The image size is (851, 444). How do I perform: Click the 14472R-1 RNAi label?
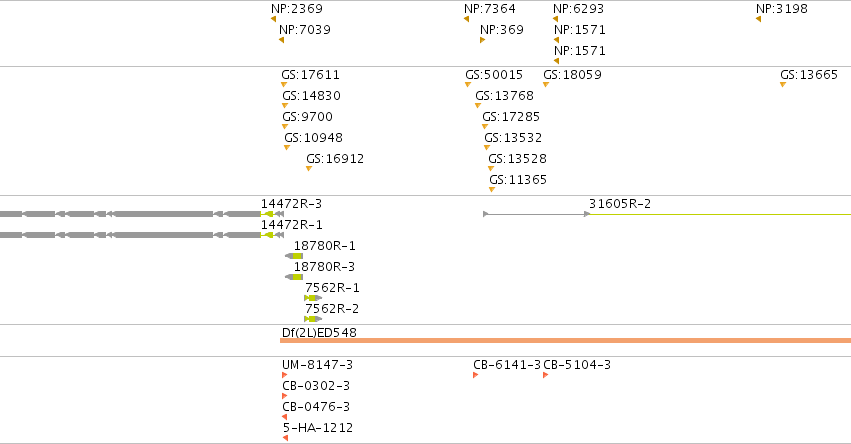[x=291, y=225]
